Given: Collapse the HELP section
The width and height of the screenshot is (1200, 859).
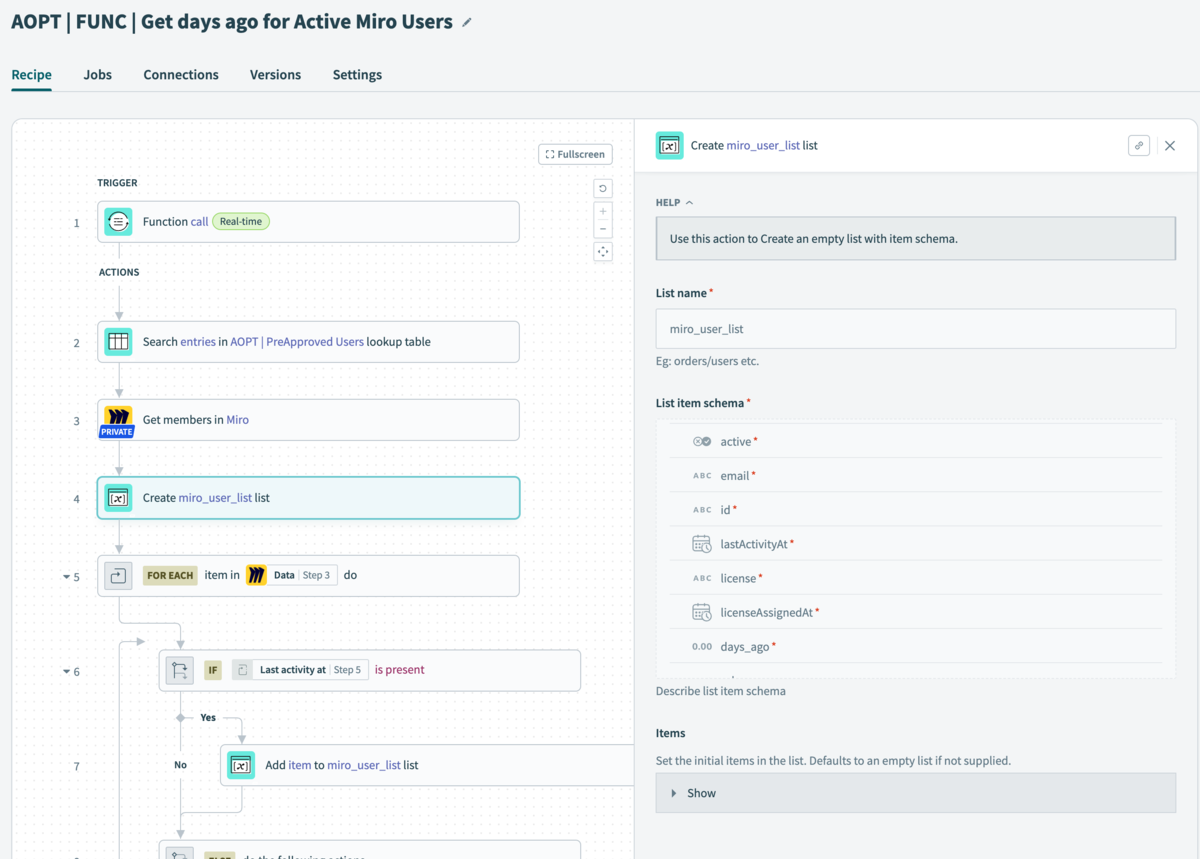Looking at the screenshot, I should coord(675,202).
